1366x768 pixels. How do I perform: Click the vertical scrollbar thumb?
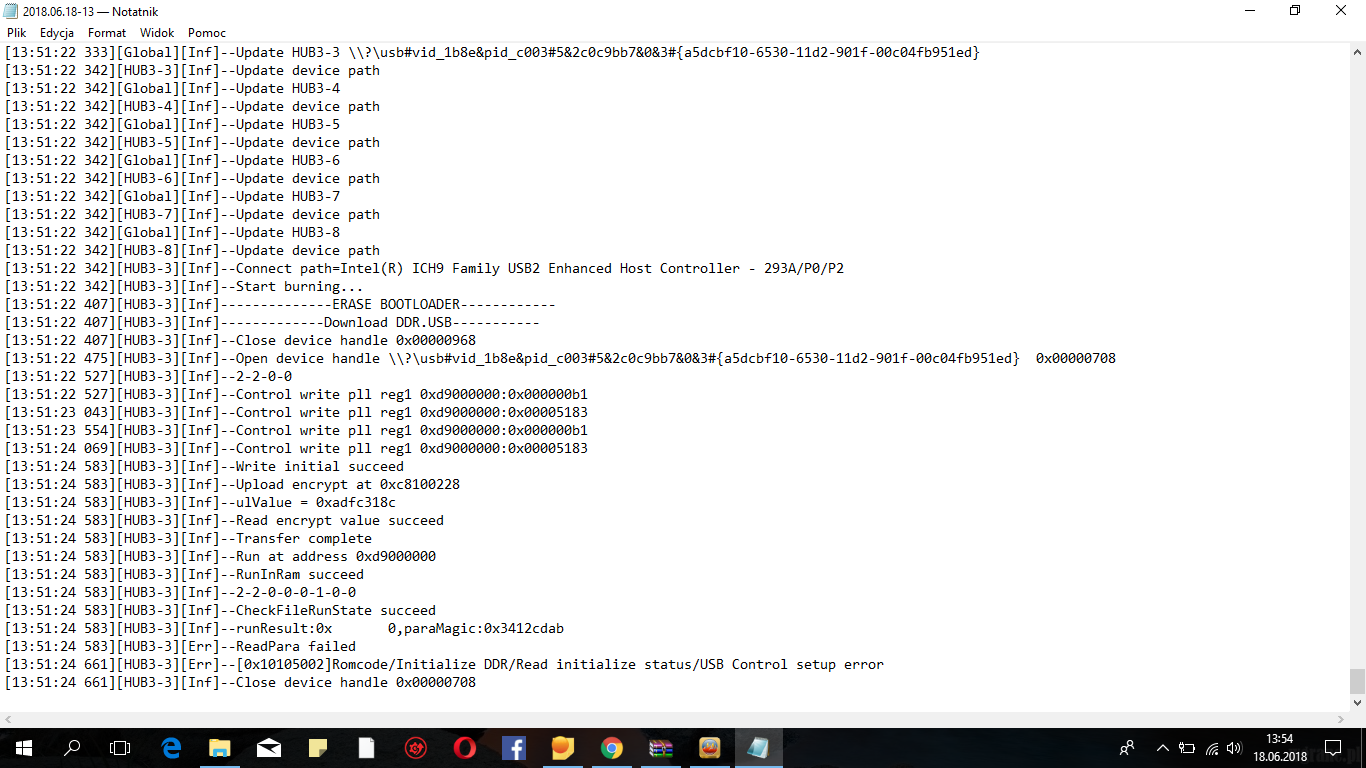(x=1357, y=681)
